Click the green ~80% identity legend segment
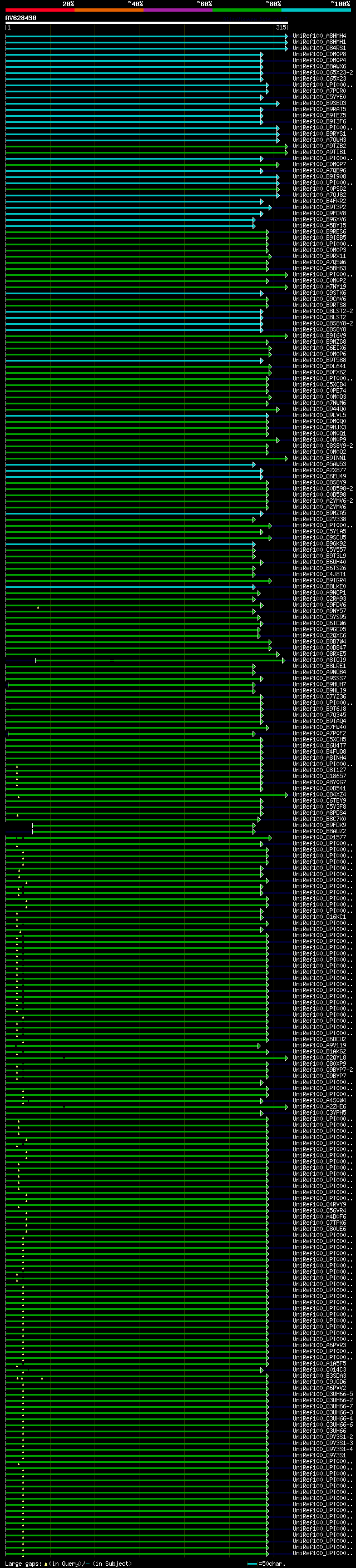356x1568 pixels. (x=247, y=10)
